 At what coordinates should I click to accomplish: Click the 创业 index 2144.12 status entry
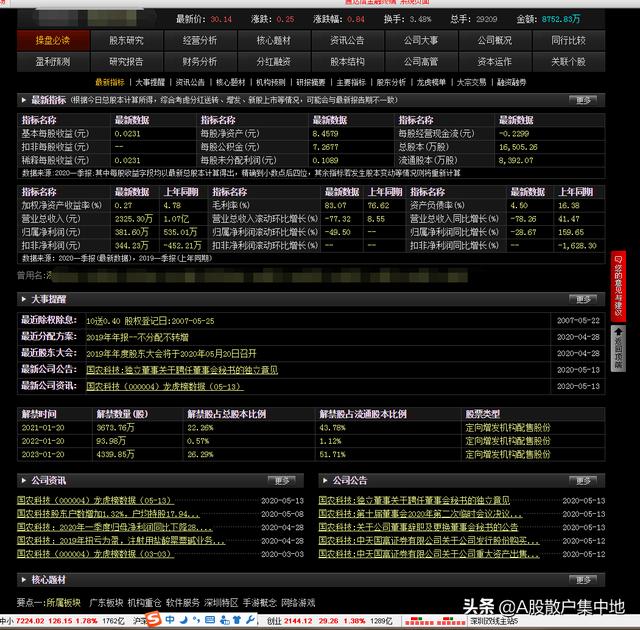330,621
